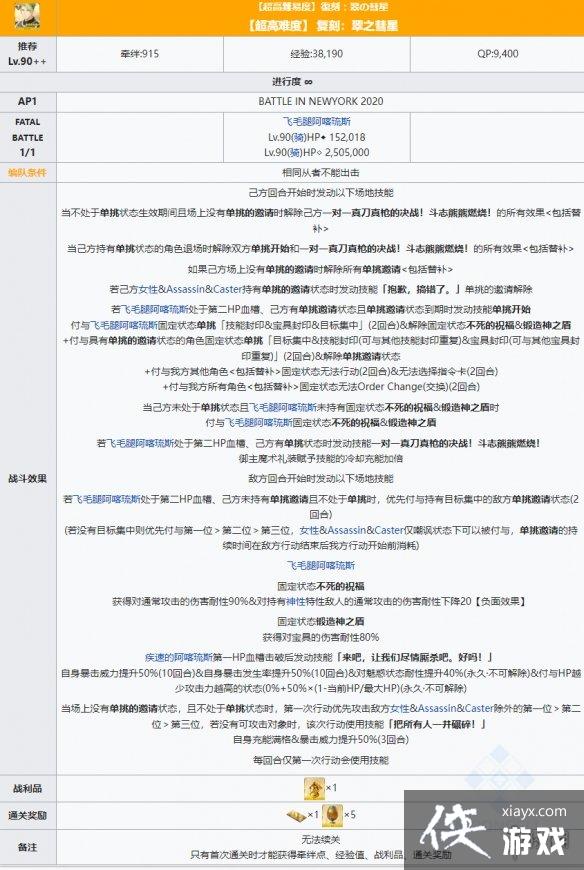Open the gold statue loot drop icon

pyautogui.click(x=314, y=788)
